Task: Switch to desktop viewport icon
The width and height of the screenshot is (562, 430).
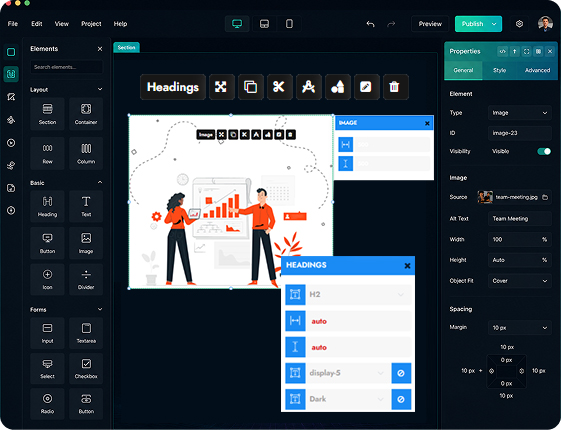Action: point(237,24)
